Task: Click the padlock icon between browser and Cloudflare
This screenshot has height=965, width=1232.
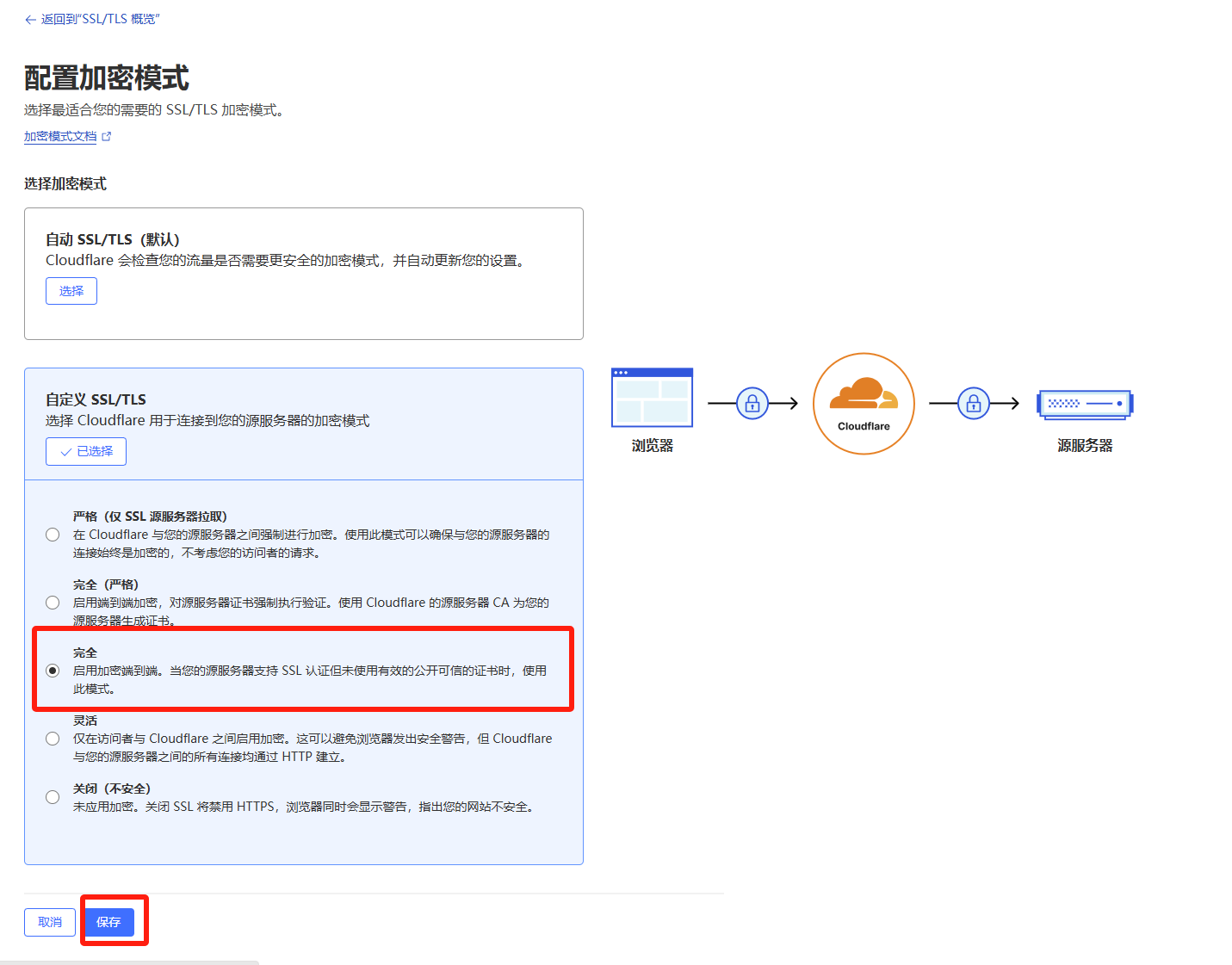Action: pyautogui.click(x=752, y=403)
